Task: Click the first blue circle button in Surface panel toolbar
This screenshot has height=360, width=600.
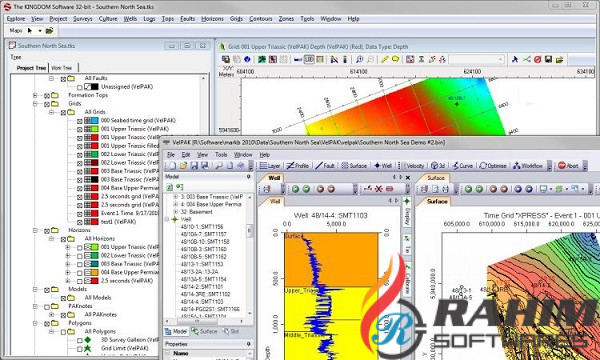Action: pyautogui.click(x=518, y=189)
